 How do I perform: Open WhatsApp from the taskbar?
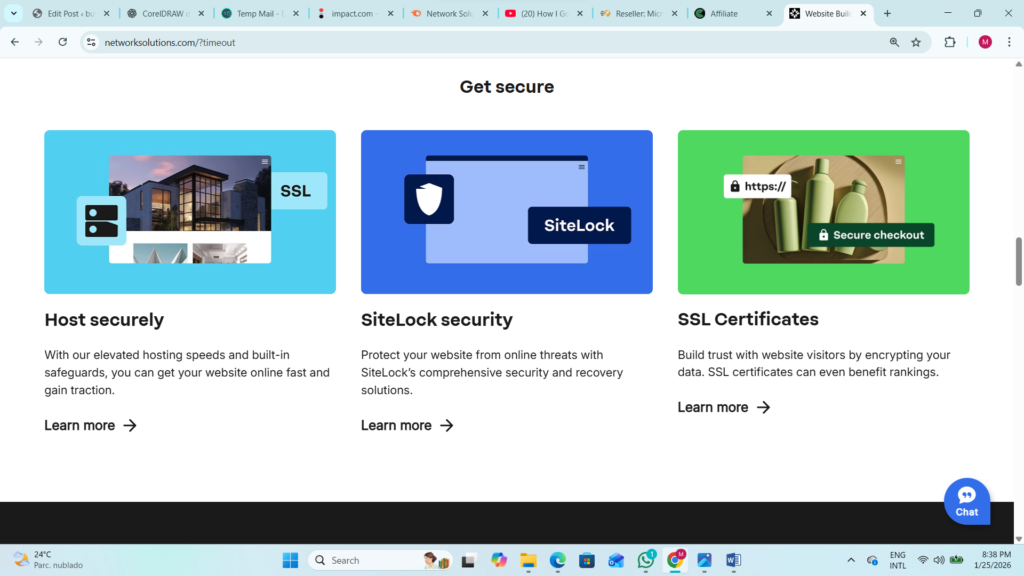click(646, 560)
